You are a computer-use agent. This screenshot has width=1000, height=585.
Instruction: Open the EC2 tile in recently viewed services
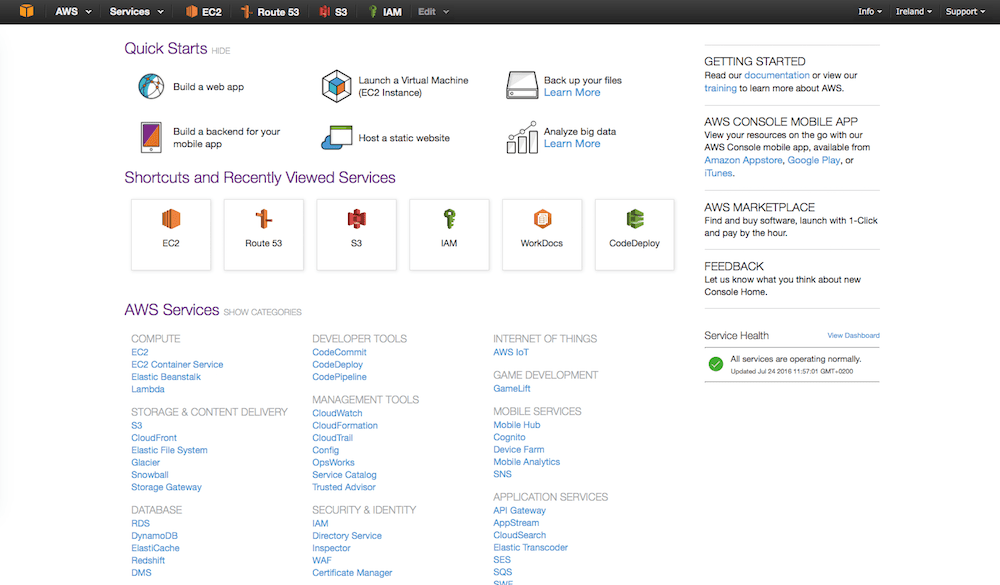[x=171, y=234]
